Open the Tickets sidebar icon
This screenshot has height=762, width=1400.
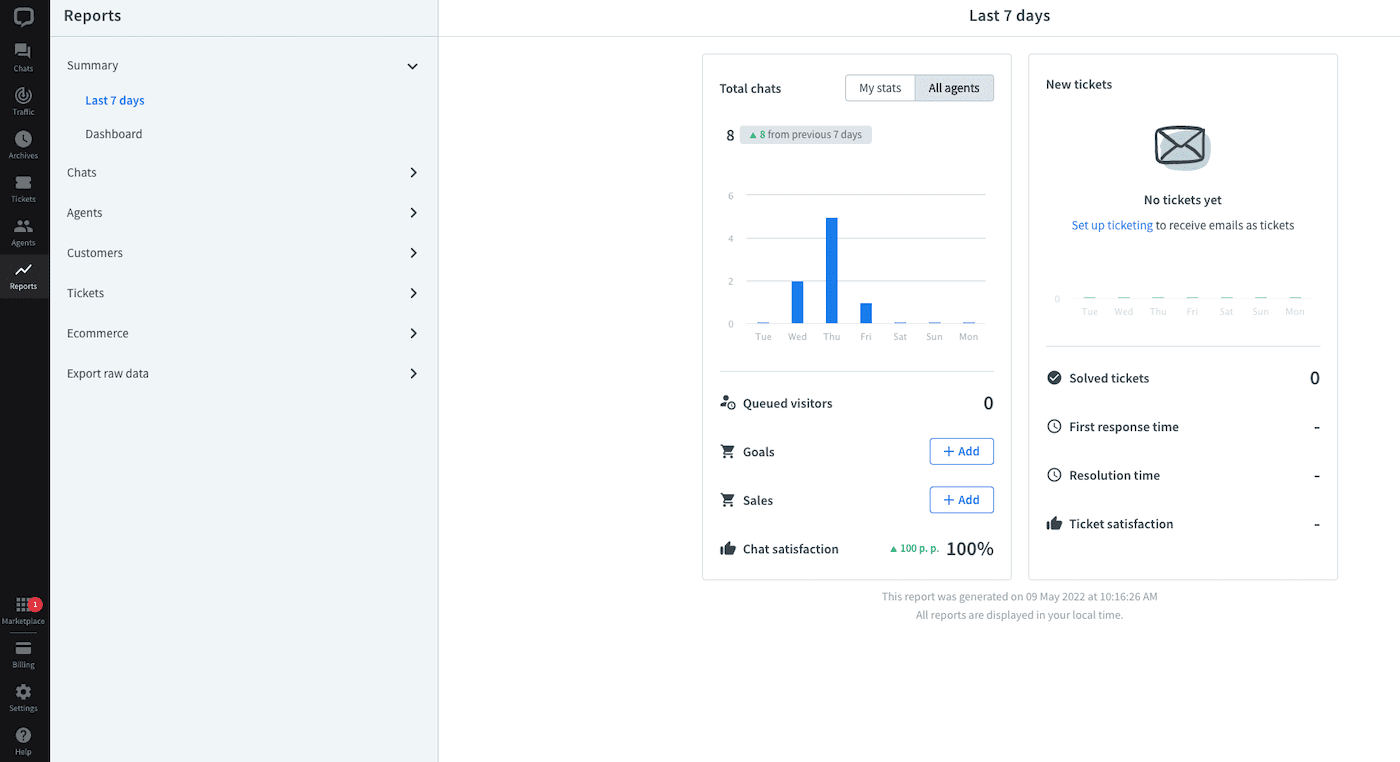point(23,187)
